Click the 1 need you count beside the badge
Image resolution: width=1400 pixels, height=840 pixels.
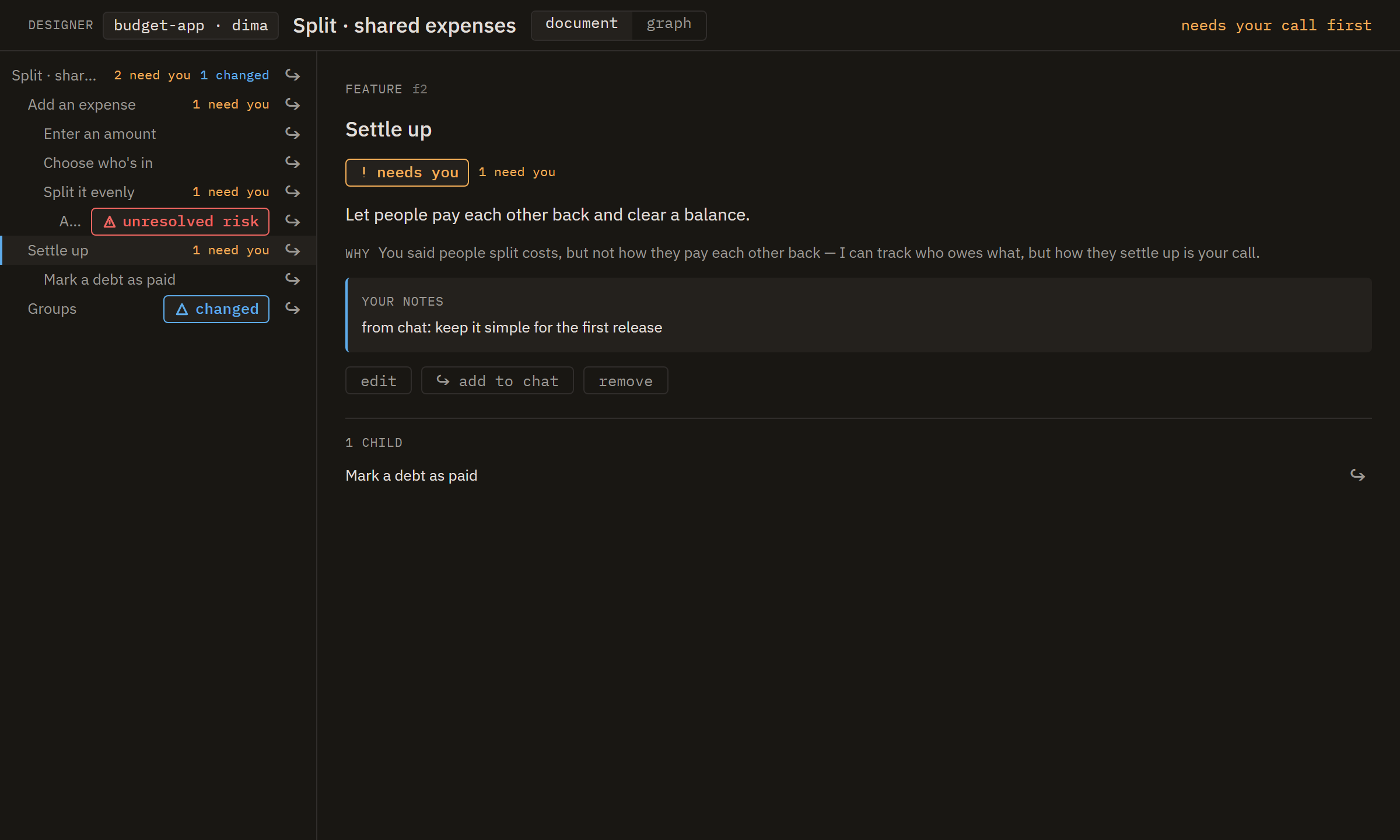pos(517,172)
